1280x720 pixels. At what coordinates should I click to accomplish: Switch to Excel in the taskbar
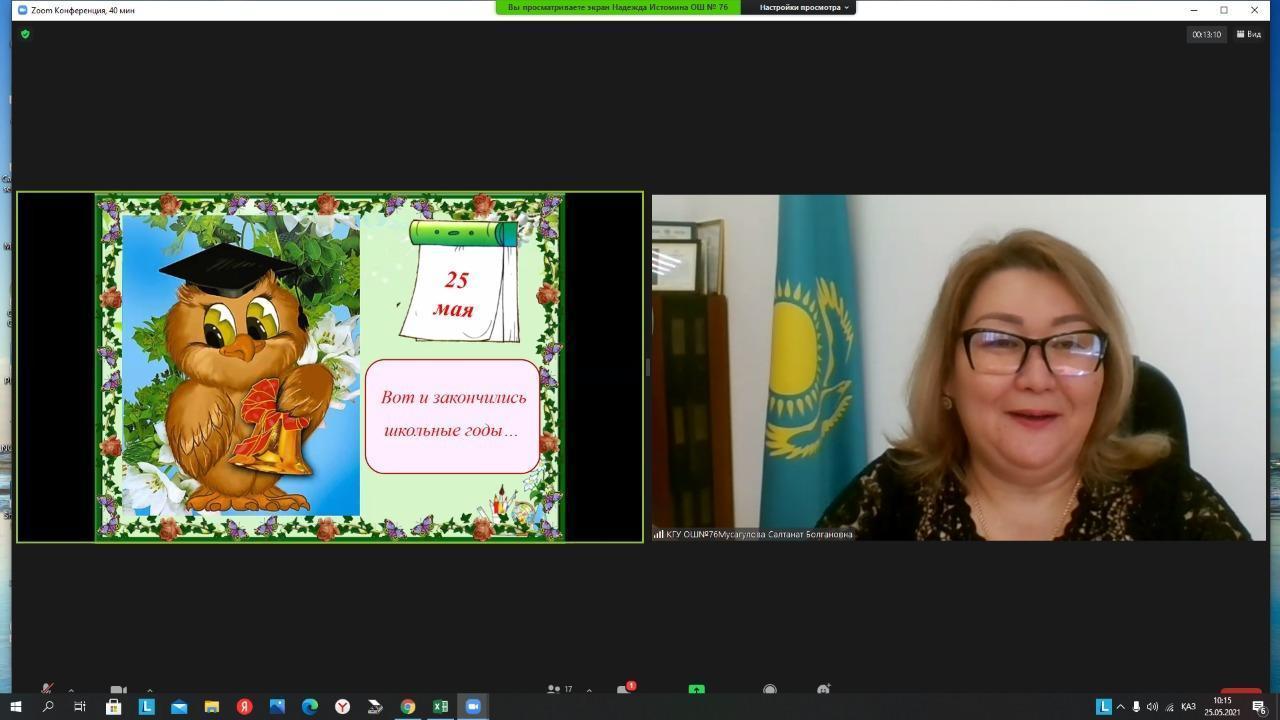[x=440, y=707]
